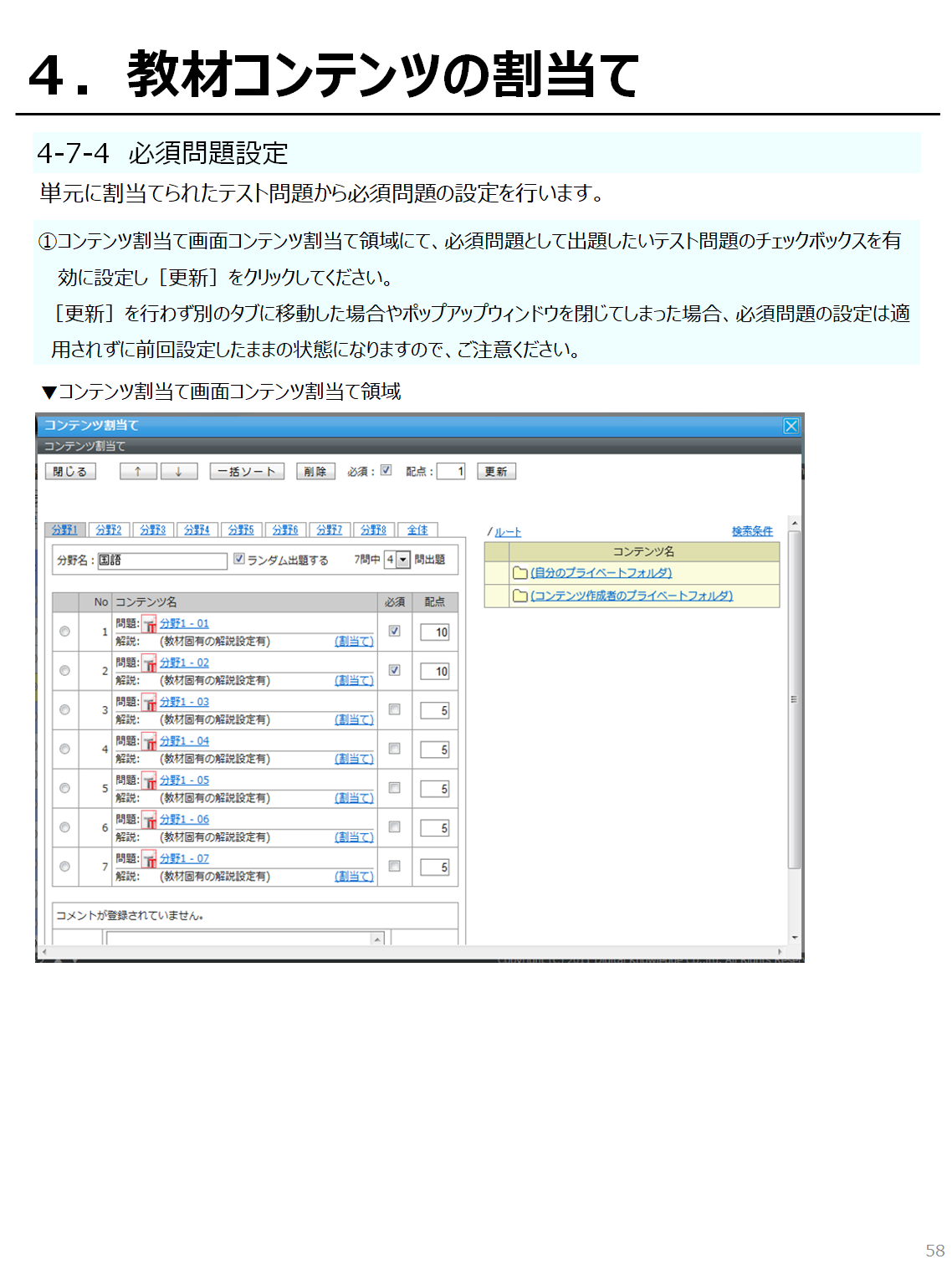Click the comment textarea's scroll up arrow

377,939
